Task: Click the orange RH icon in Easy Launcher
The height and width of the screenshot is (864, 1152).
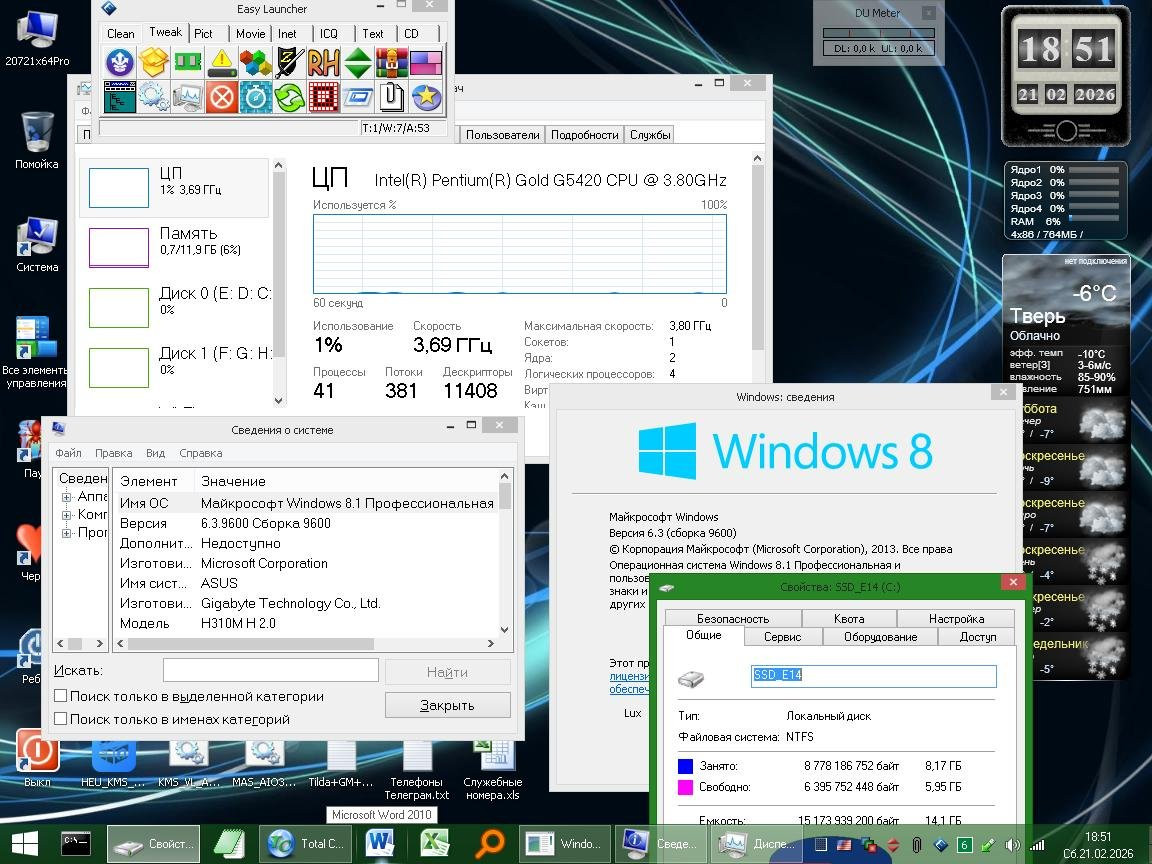Action: tap(324, 63)
